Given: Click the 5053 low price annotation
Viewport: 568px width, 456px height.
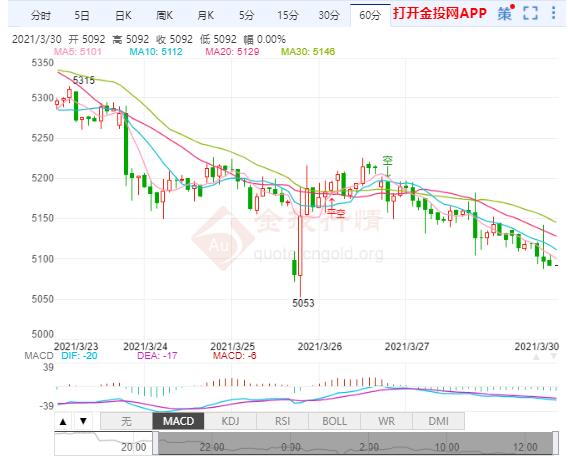Looking at the screenshot, I should pyautogui.click(x=303, y=303).
